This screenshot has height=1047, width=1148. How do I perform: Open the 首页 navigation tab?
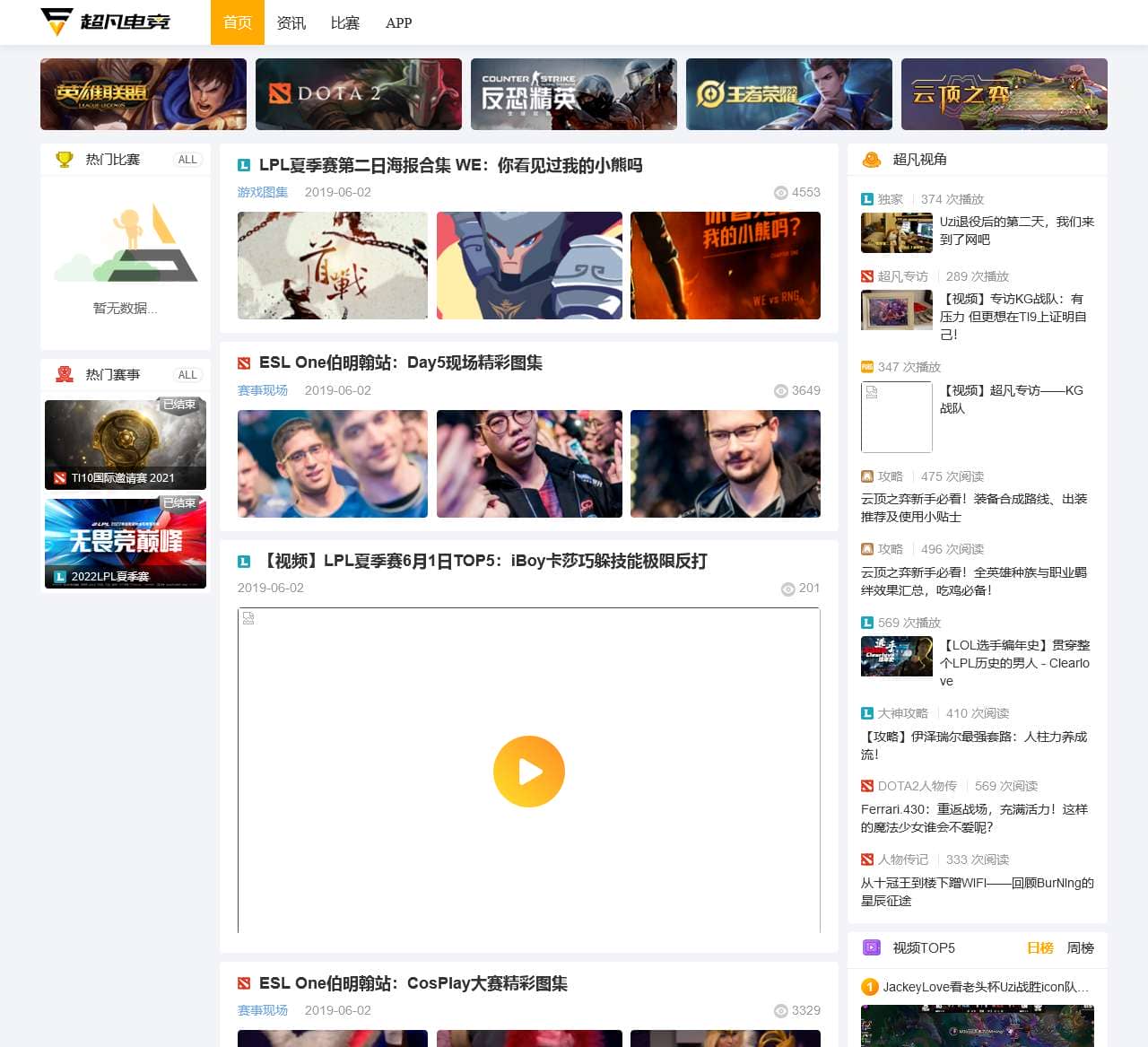point(238,22)
